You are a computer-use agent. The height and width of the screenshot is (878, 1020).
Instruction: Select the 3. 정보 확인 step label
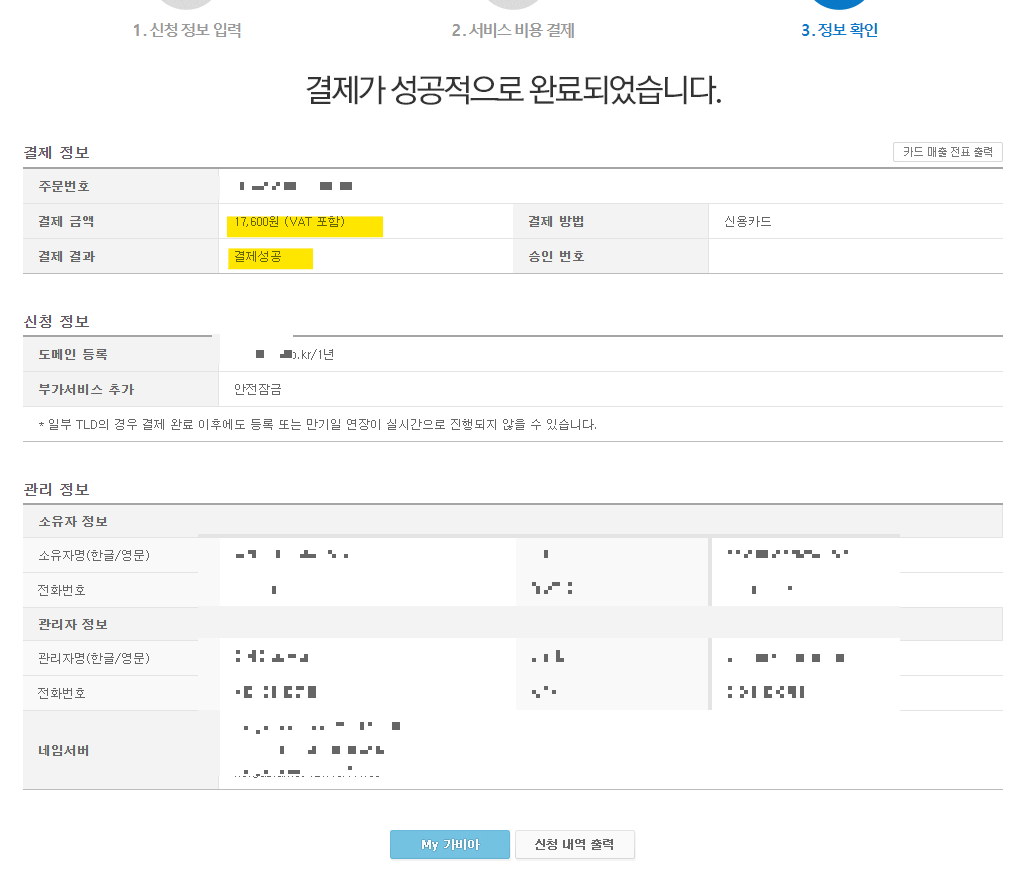838,30
